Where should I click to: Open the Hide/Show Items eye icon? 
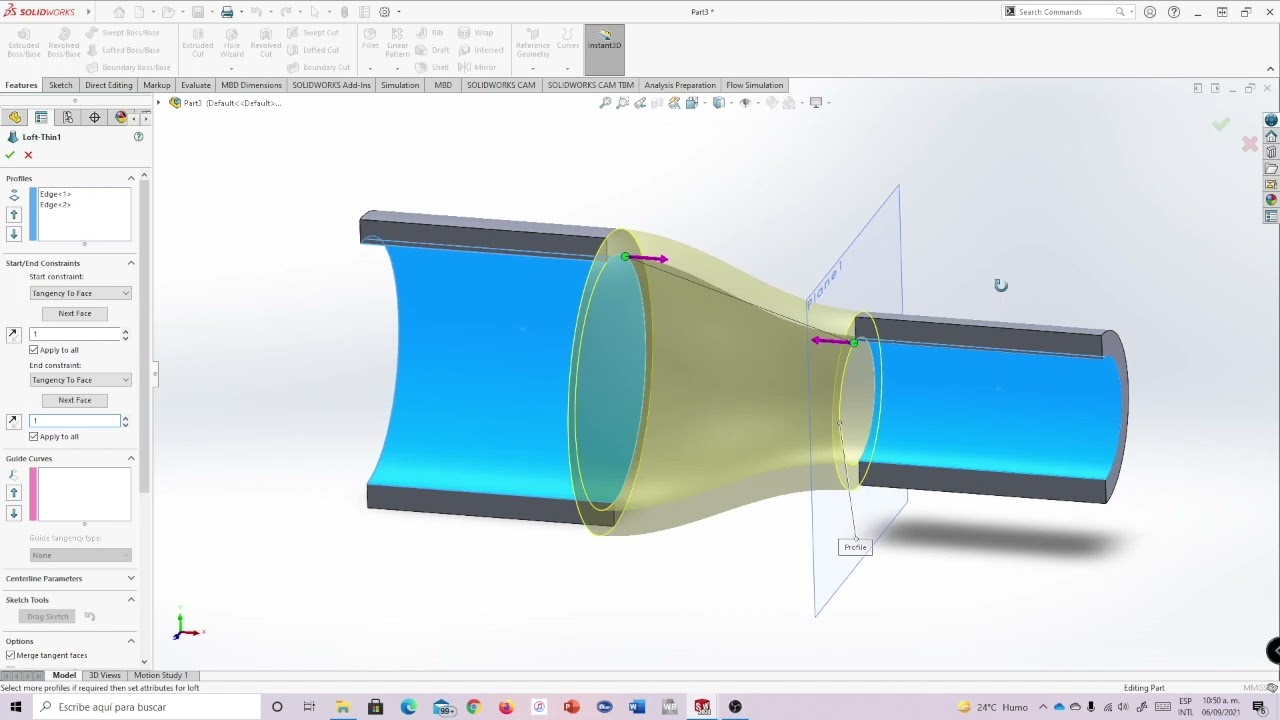click(x=745, y=103)
